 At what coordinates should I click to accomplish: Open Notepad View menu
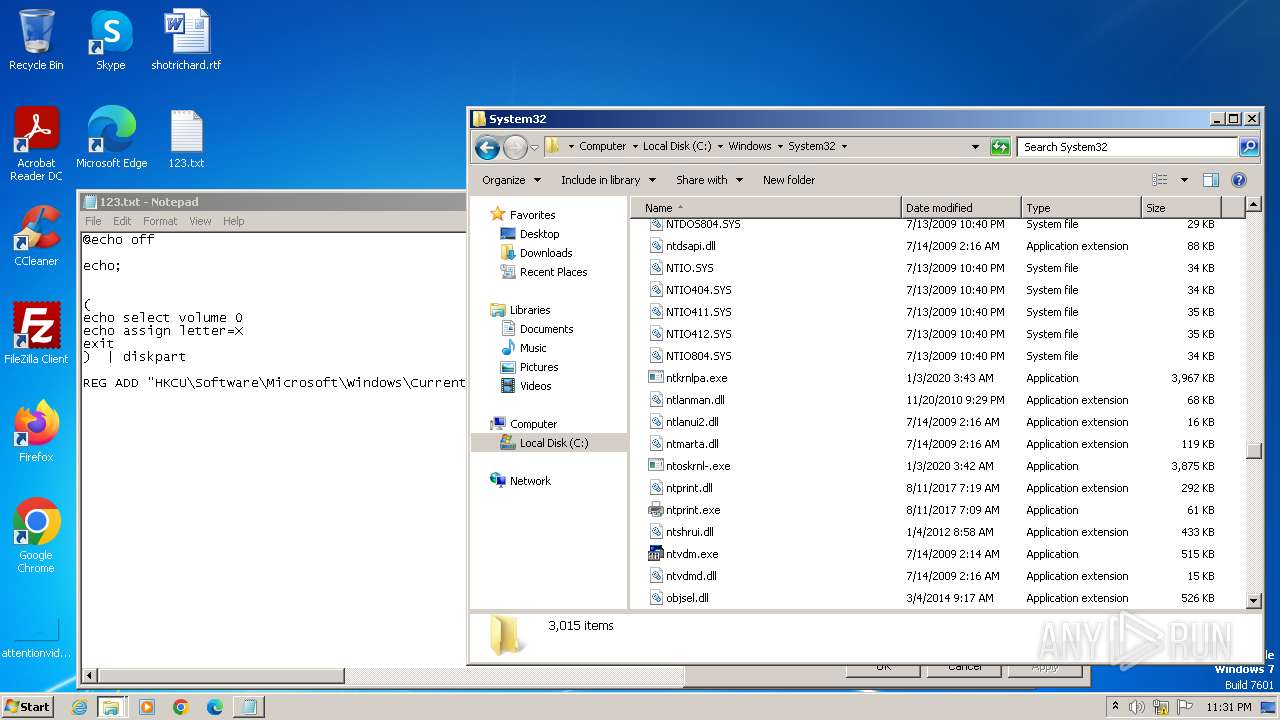[x=200, y=221]
